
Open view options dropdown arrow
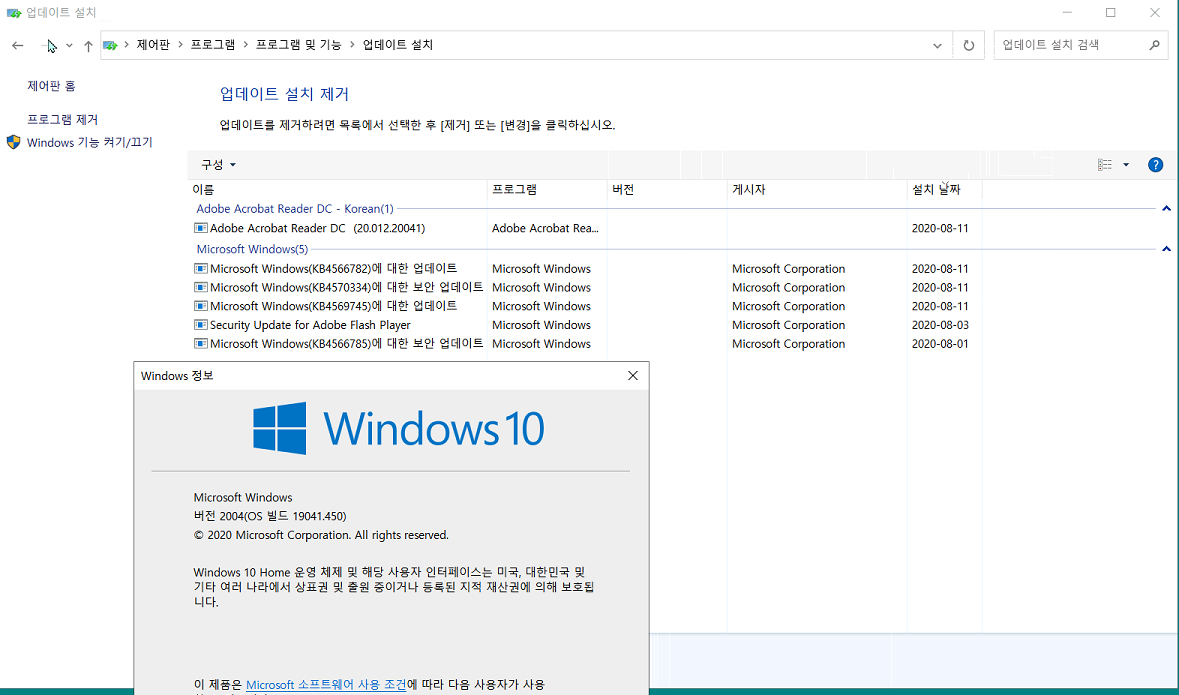pyautogui.click(x=1126, y=165)
